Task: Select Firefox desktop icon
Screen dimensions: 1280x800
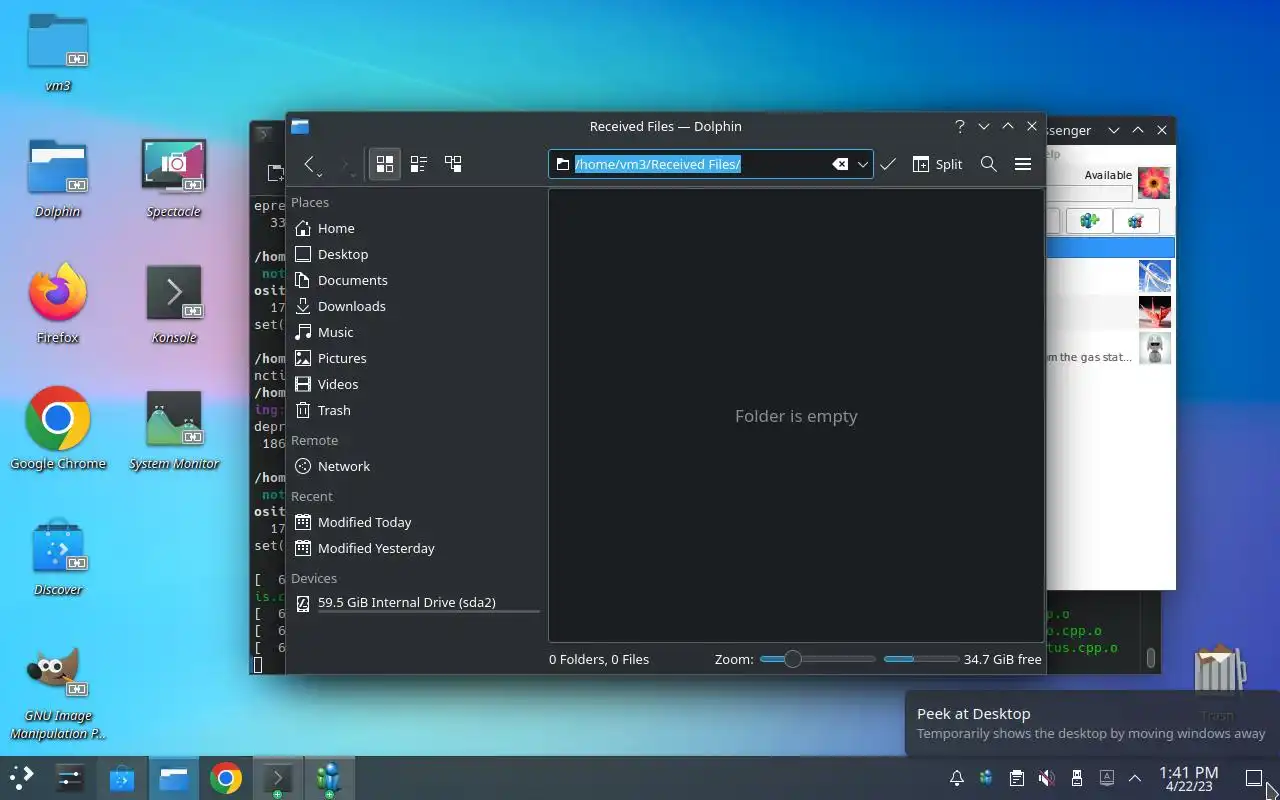Action: coord(58,304)
